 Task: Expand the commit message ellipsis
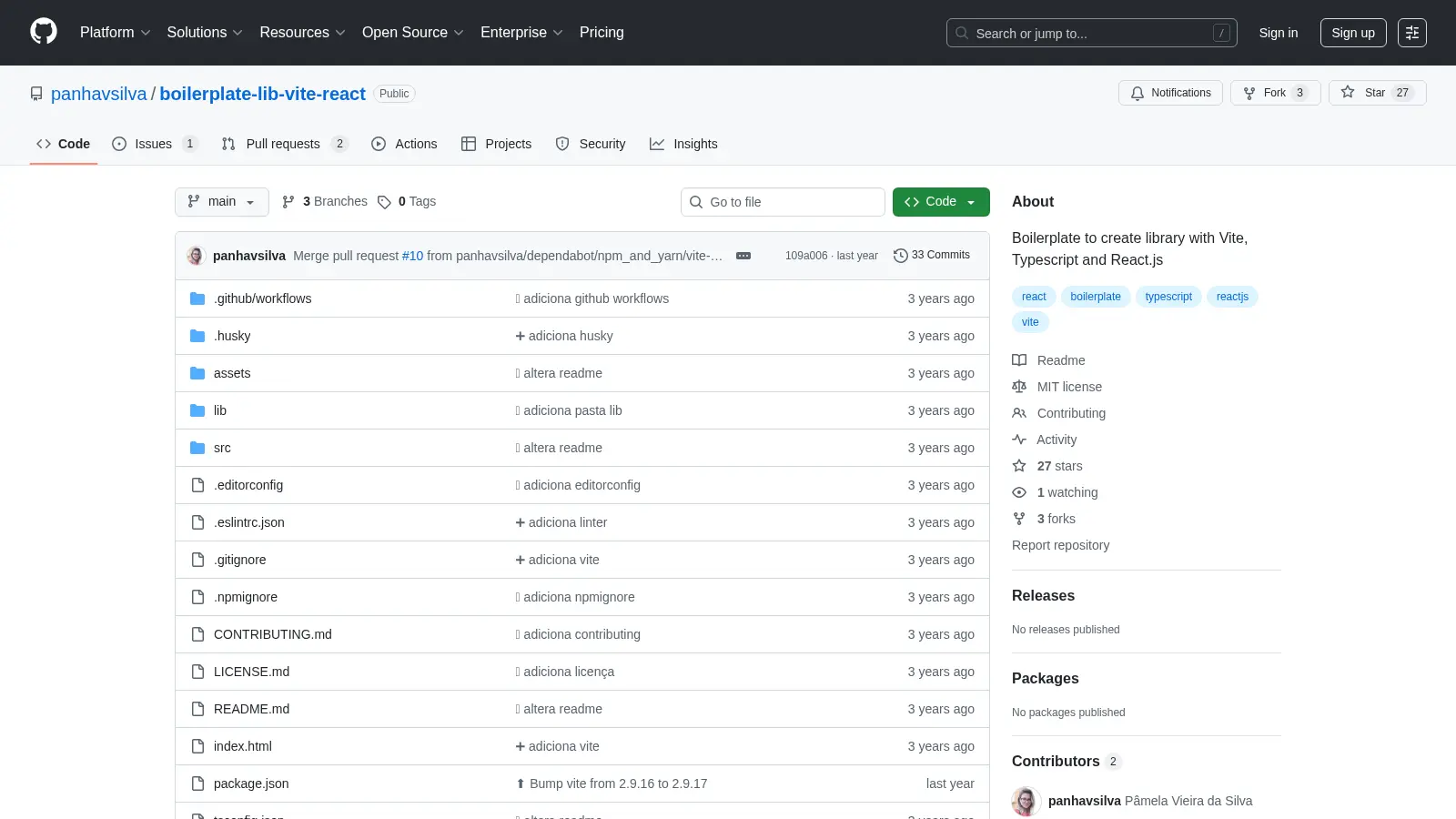pyautogui.click(x=743, y=256)
